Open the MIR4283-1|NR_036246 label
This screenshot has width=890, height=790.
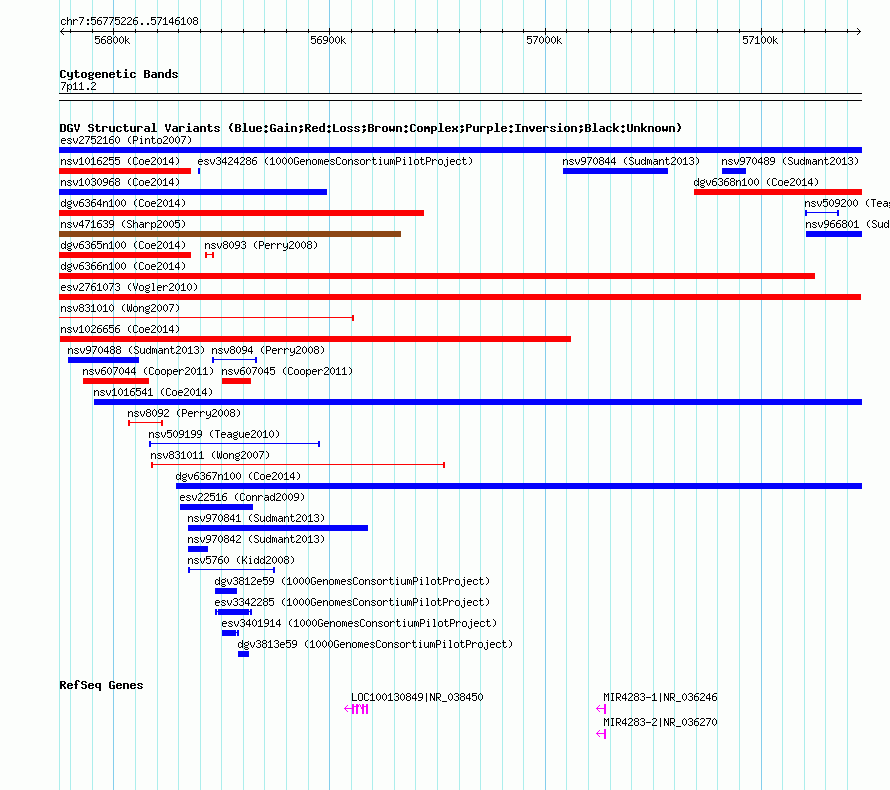(660, 697)
